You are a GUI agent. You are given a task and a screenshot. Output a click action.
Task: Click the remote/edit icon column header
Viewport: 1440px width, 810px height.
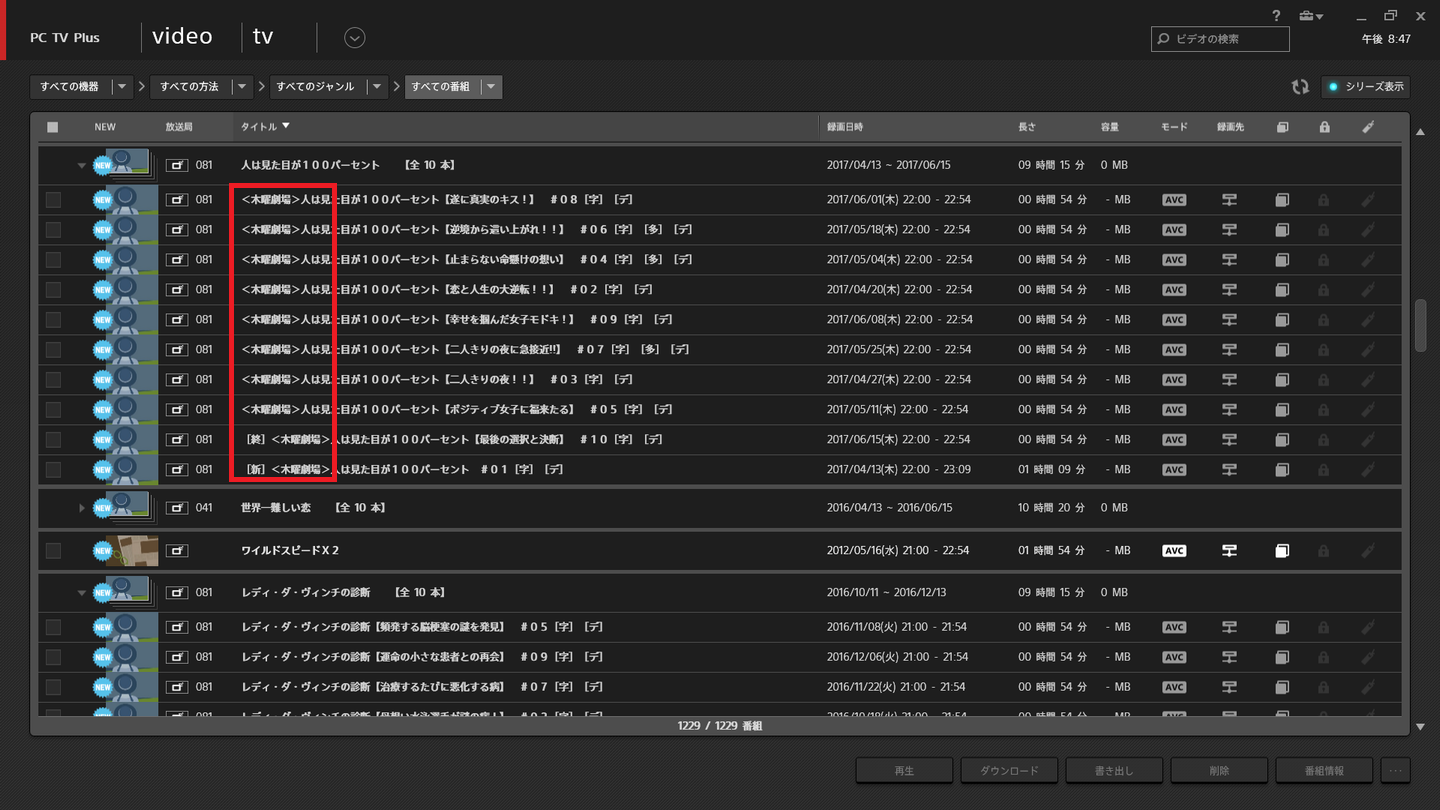(1367, 127)
